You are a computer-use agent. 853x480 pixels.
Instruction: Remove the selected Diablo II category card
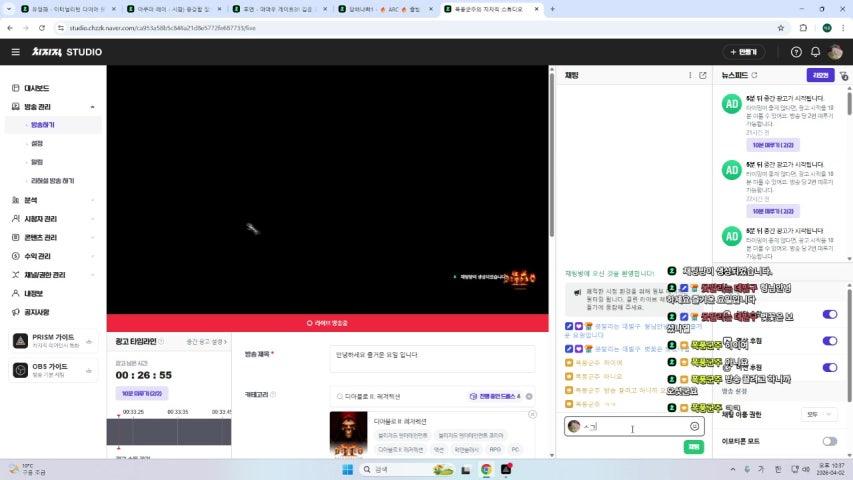[532, 415]
